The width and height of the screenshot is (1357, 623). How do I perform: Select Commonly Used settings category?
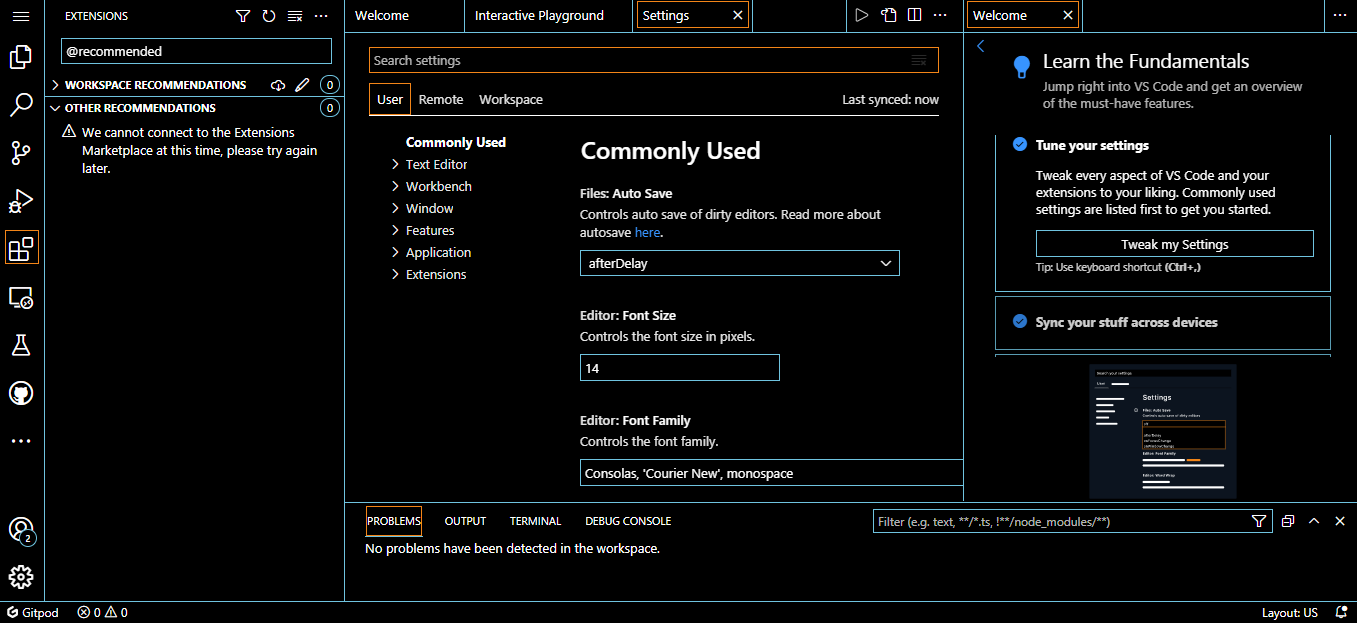tap(456, 142)
